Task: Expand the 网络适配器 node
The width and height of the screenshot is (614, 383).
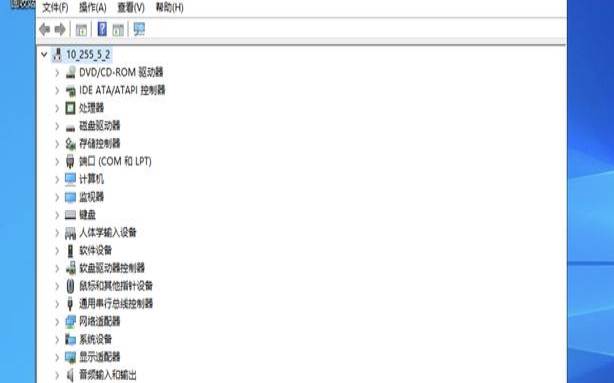Action: click(57, 322)
